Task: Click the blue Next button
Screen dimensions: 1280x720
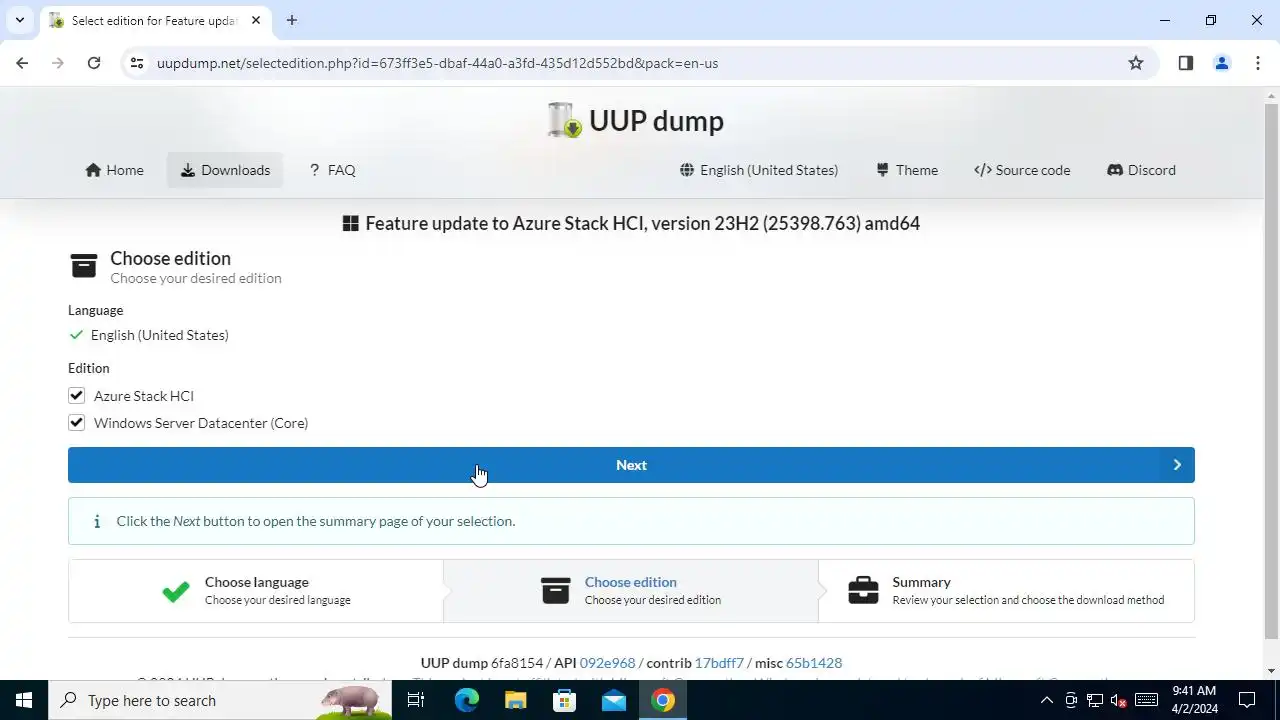Action: [x=631, y=465]
